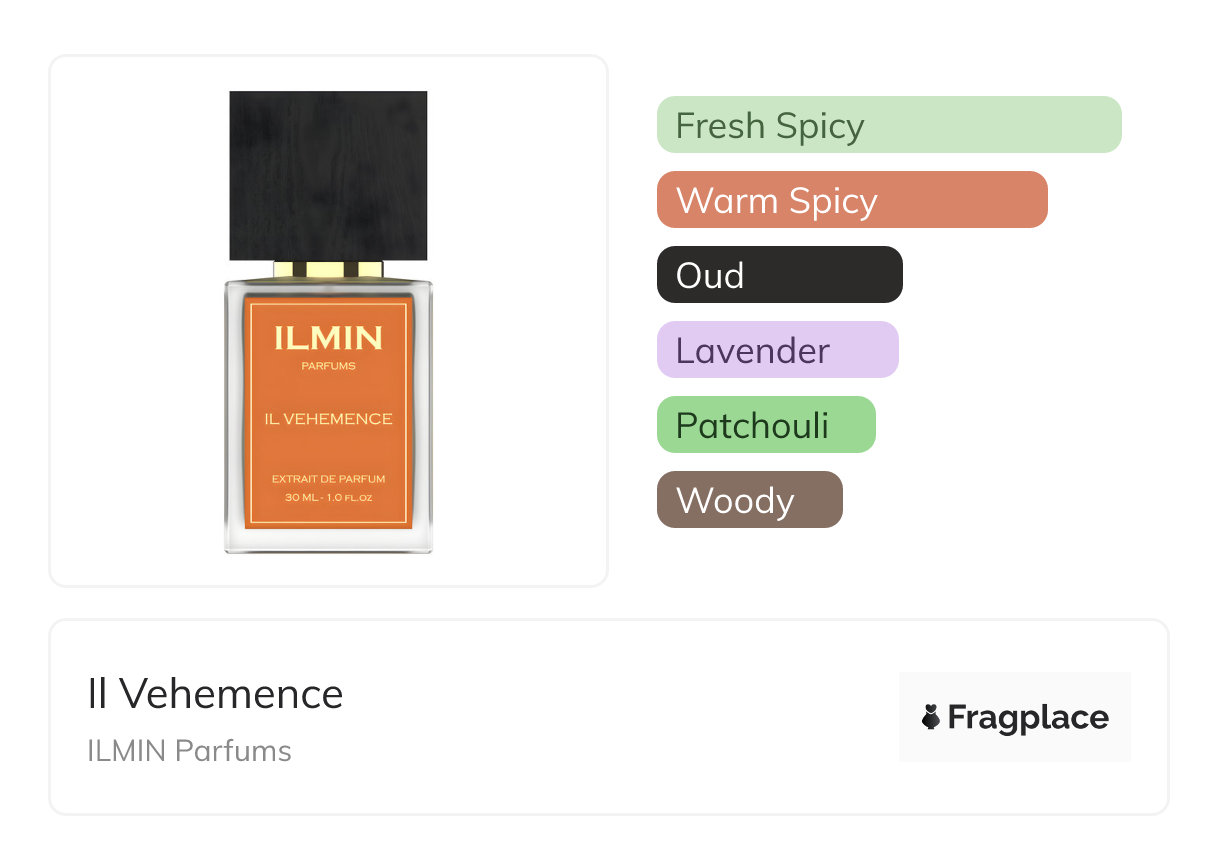Select the Fresh Spicy accord bar
Screen dimensions: 1218x864
[x=888, y=125]
